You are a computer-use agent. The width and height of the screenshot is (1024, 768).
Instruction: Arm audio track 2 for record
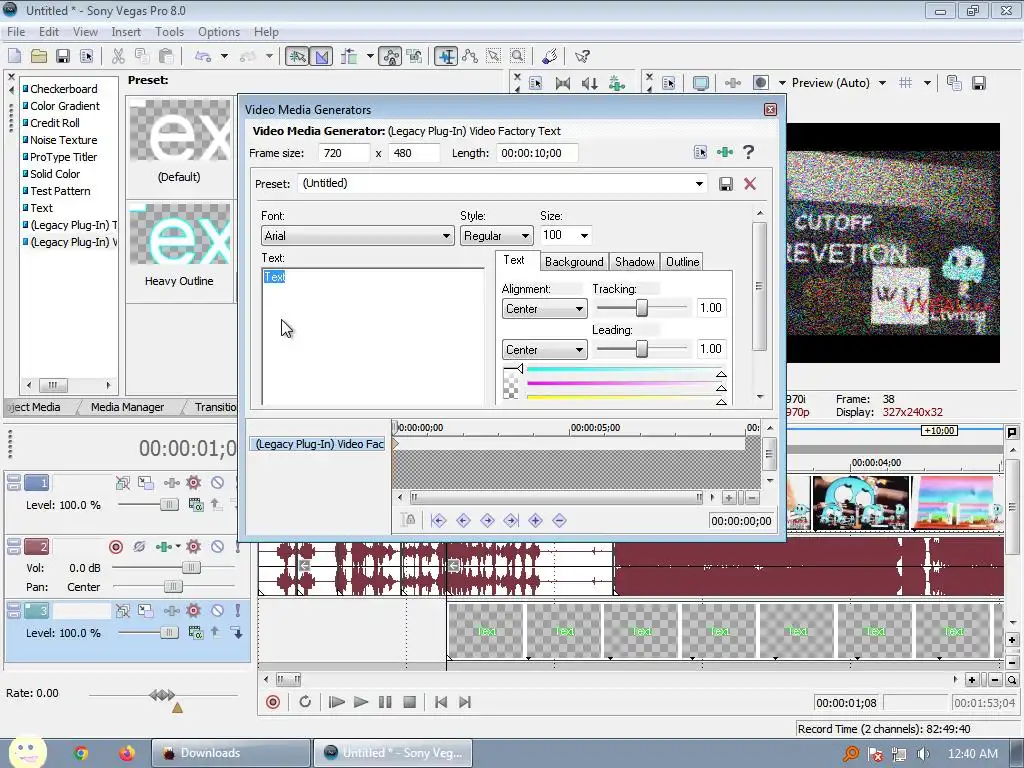[116, 547]
